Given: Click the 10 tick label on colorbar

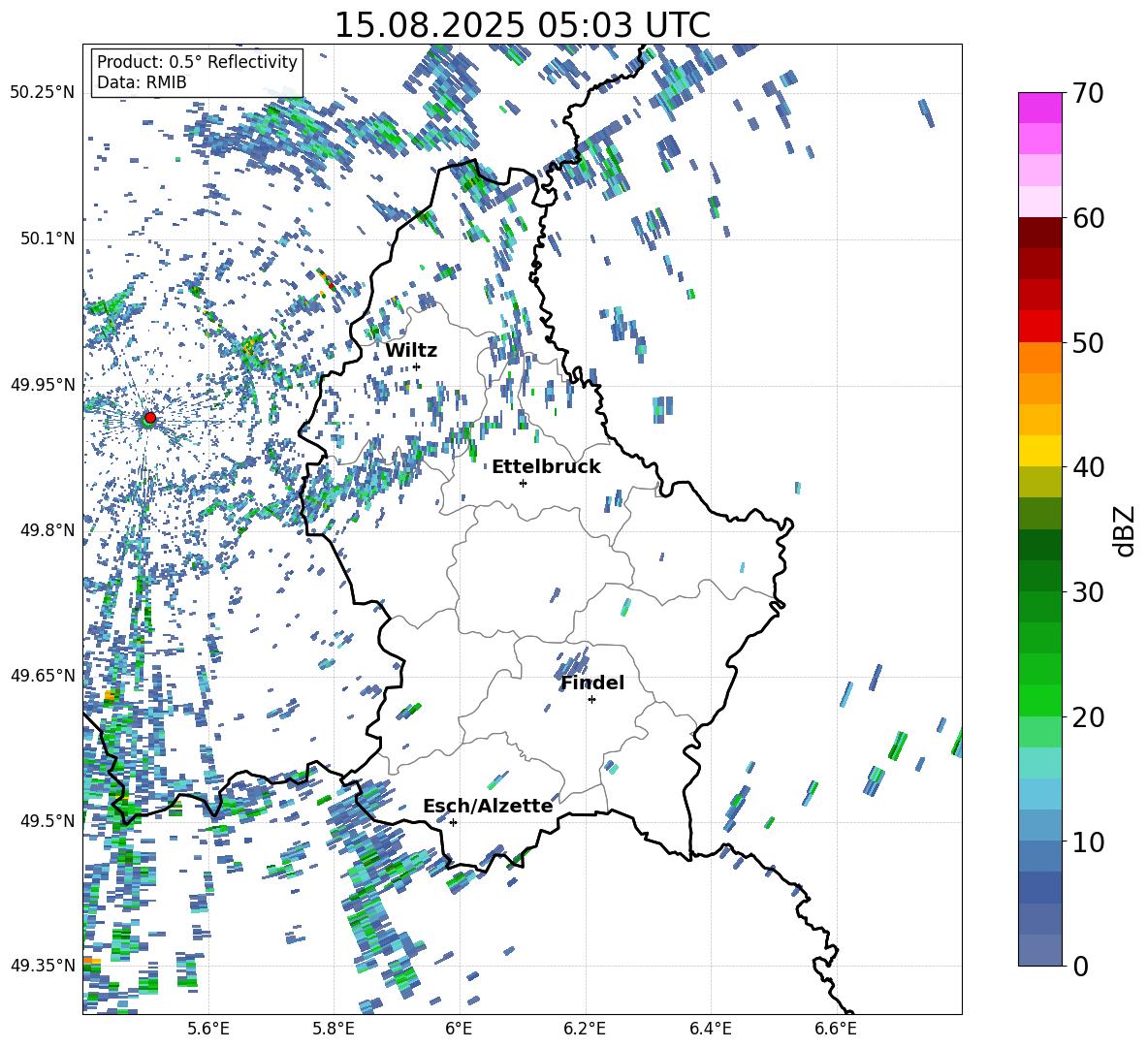Looking at the screenshot, I should tap(1088, 842).
